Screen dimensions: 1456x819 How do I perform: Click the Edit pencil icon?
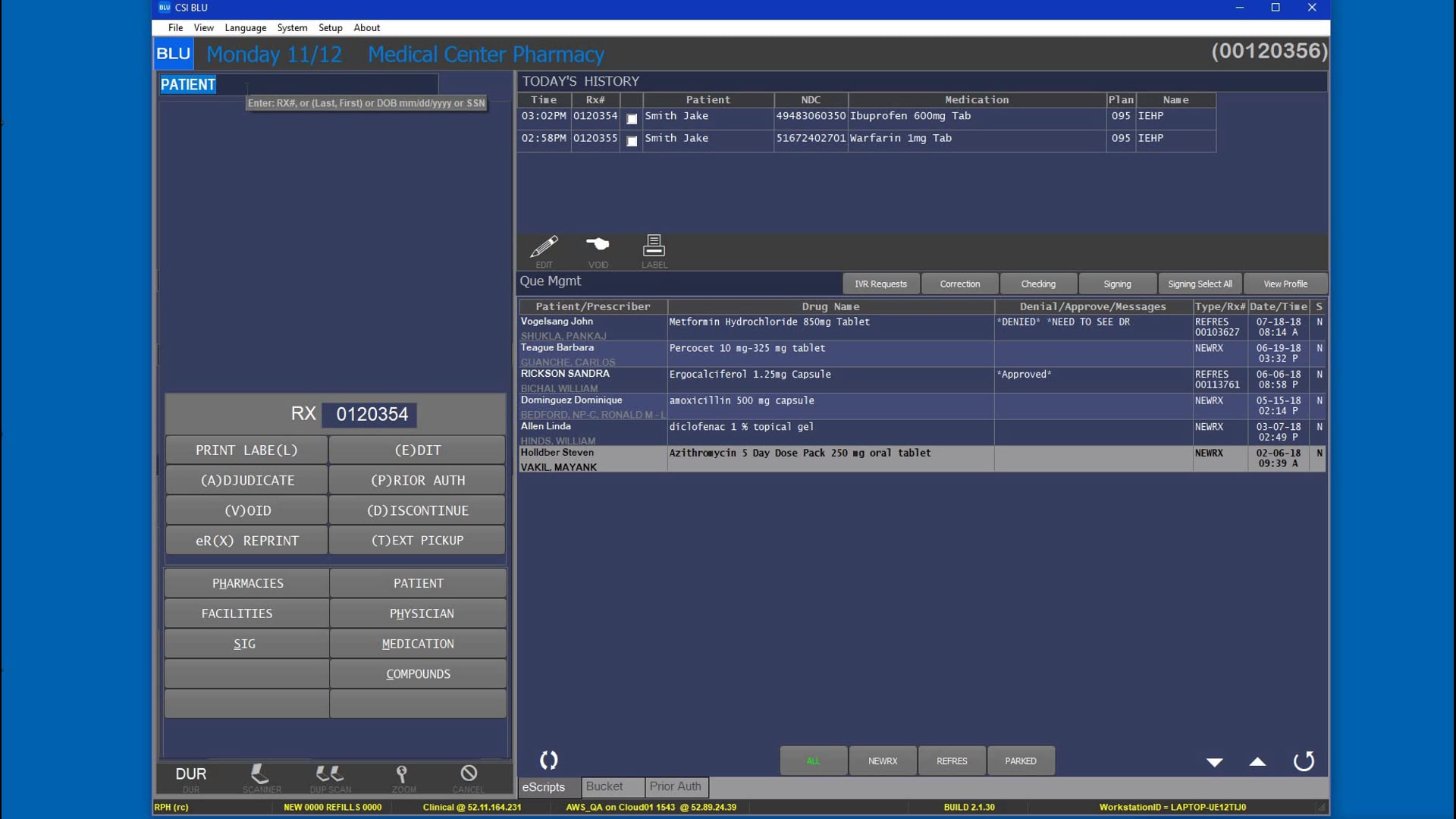[544, 247]
